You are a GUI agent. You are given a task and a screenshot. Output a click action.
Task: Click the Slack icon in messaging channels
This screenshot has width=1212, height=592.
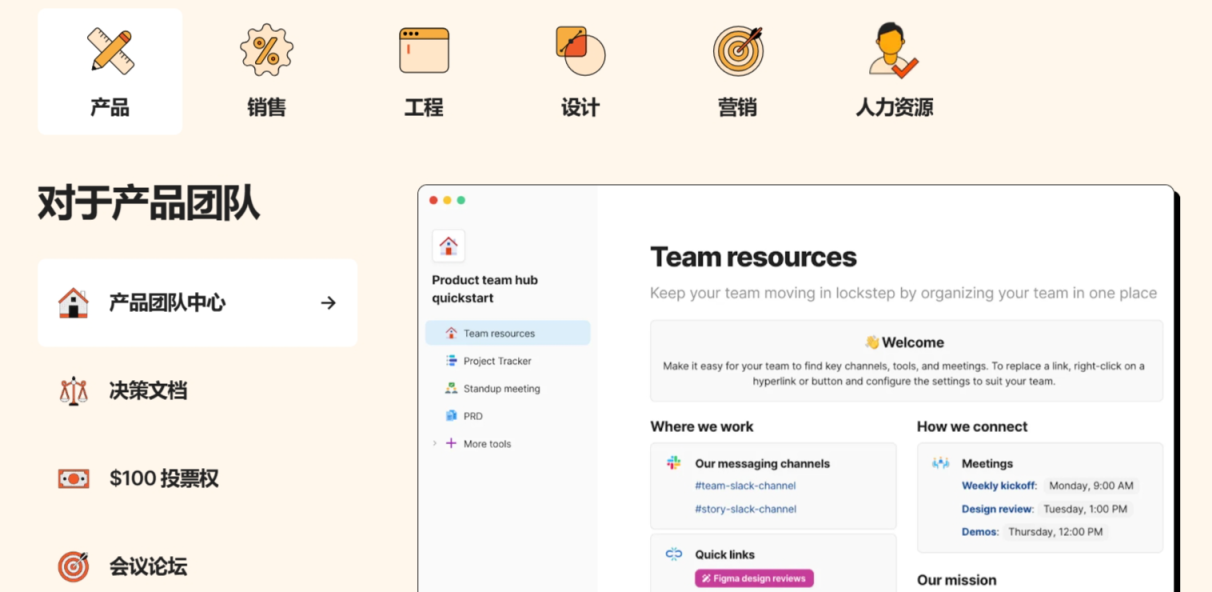point(674,463)
